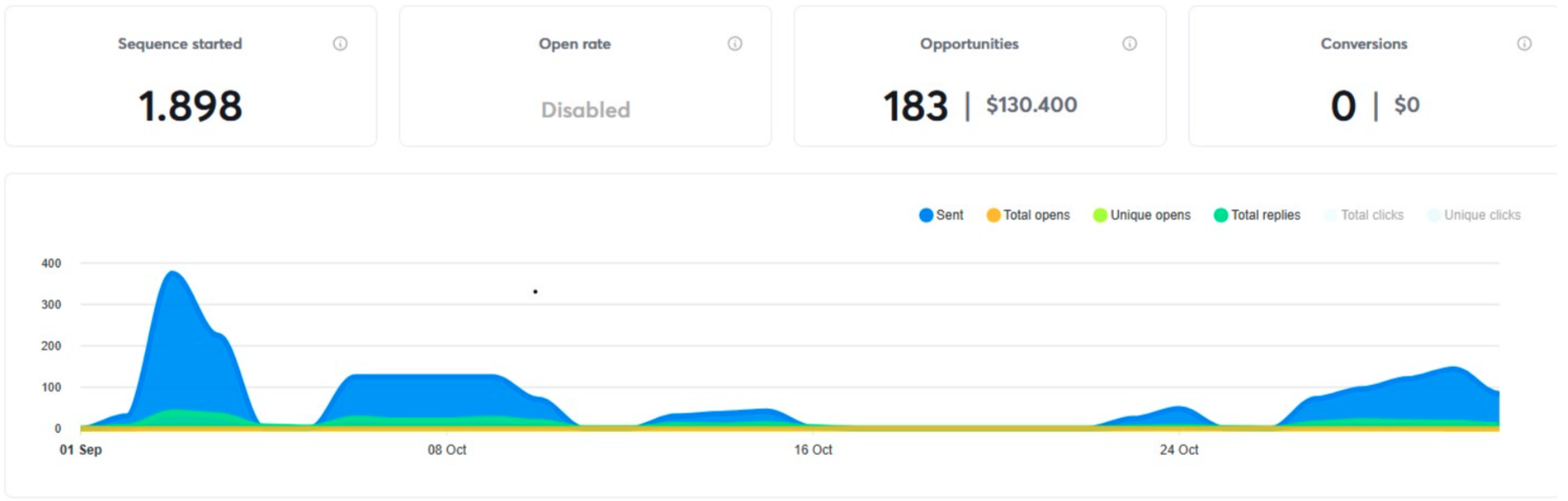Enable the Total clicks legend series
Screen dimensions: 1568x501
[1364, 215]
